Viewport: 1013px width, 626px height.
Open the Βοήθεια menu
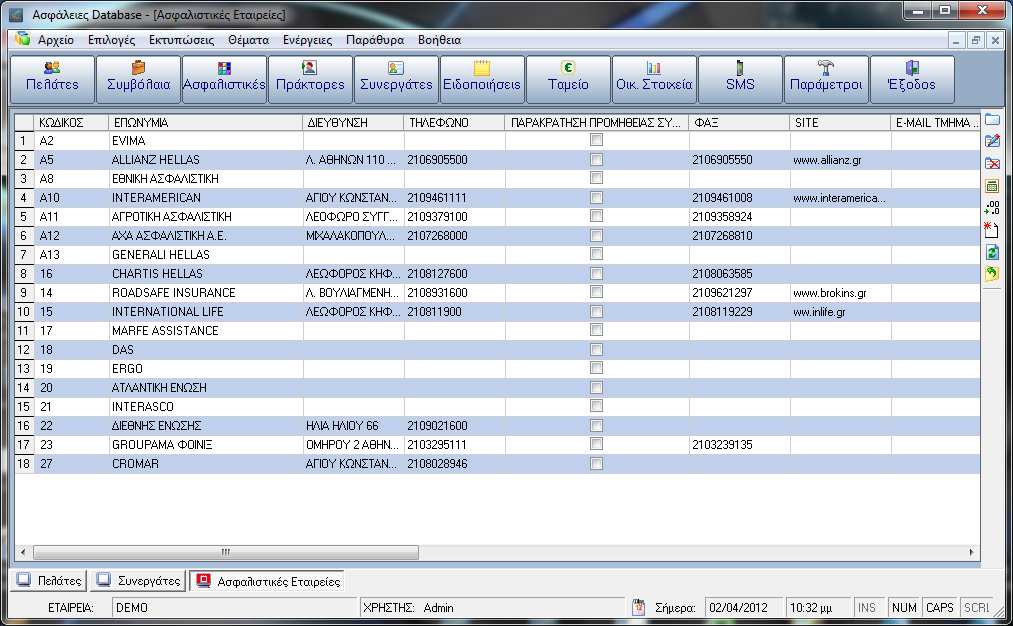point(439,40)
